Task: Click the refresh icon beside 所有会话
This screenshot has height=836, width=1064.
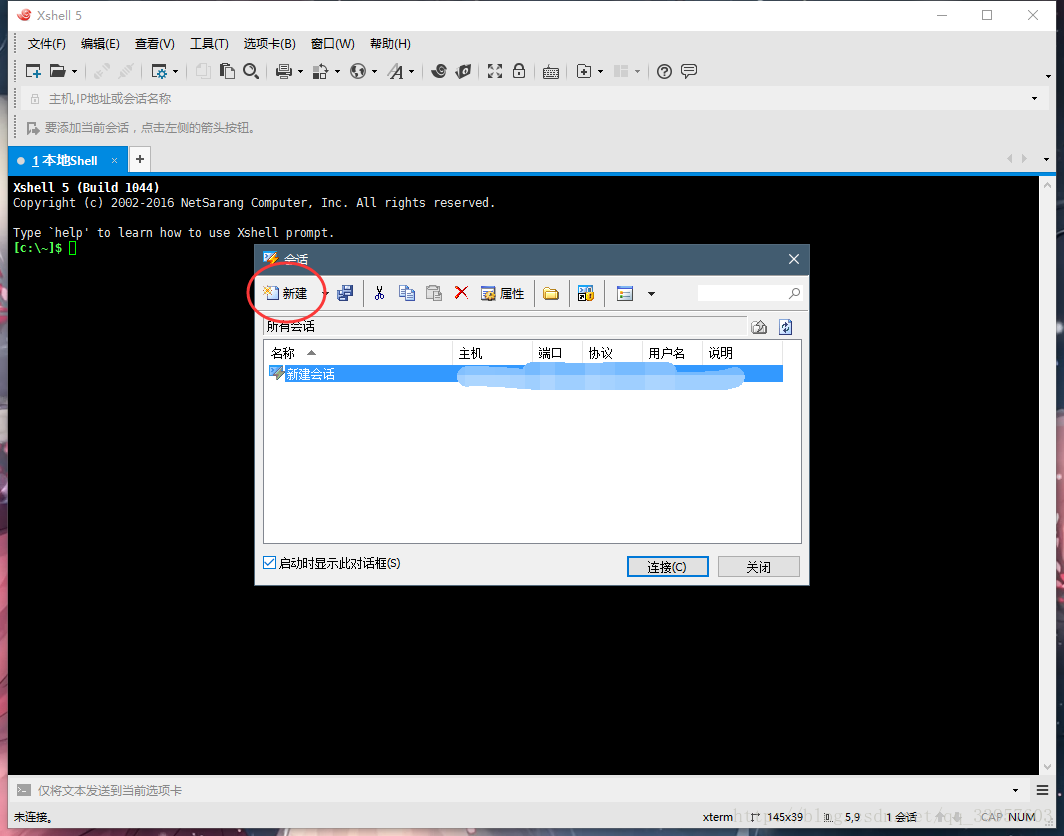Action: pyautogui.click(x=786, y=327)
